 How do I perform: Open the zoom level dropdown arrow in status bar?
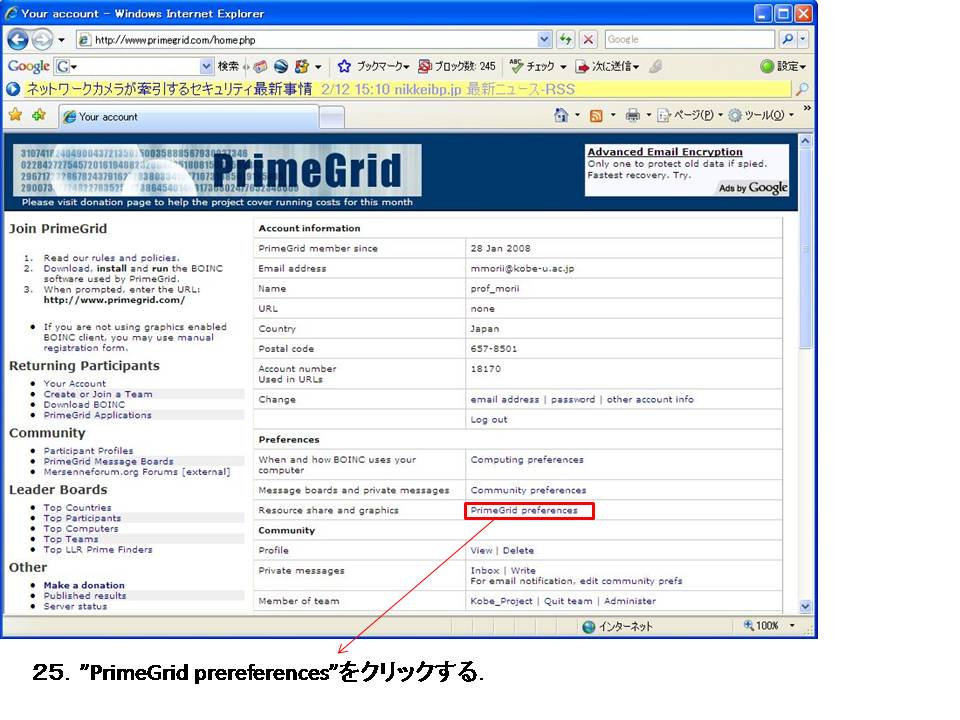point(792,626)
